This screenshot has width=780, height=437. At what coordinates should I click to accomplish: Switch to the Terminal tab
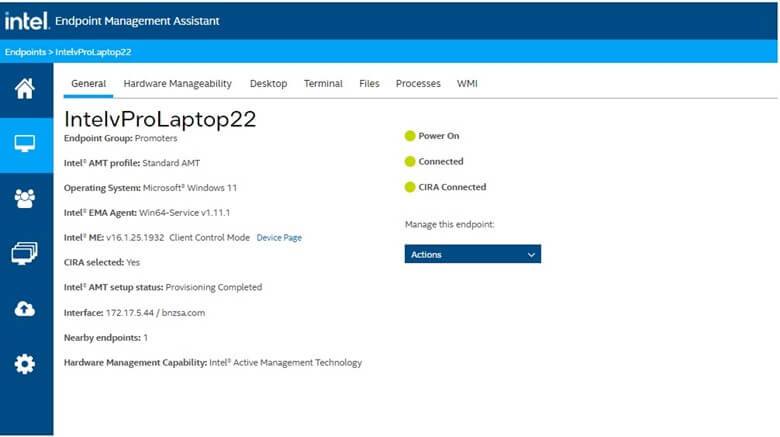point(323,84)
